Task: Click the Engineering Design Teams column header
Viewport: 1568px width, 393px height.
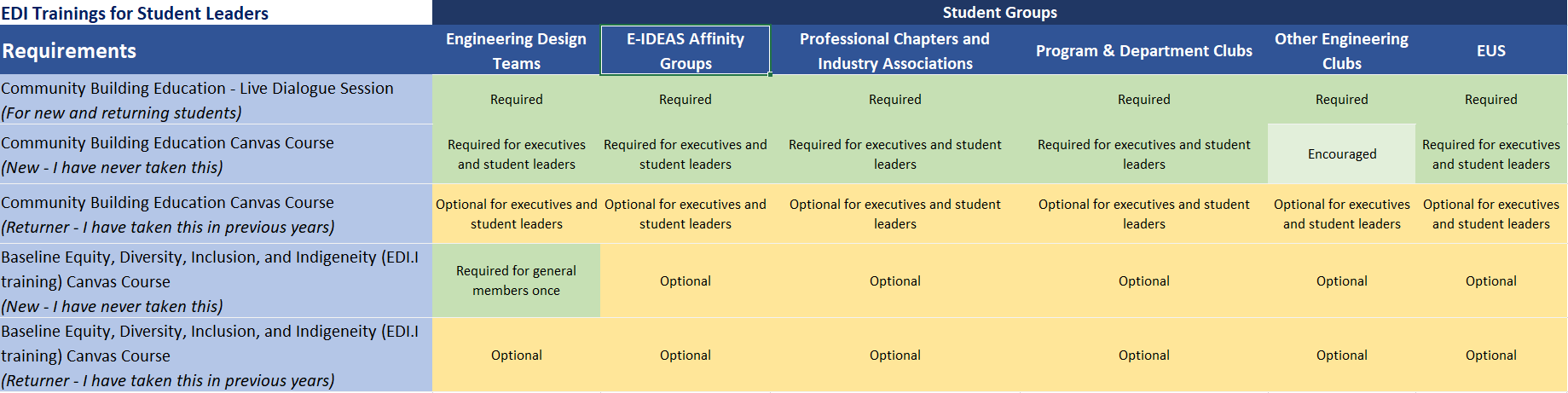Action: coord(517,50)
